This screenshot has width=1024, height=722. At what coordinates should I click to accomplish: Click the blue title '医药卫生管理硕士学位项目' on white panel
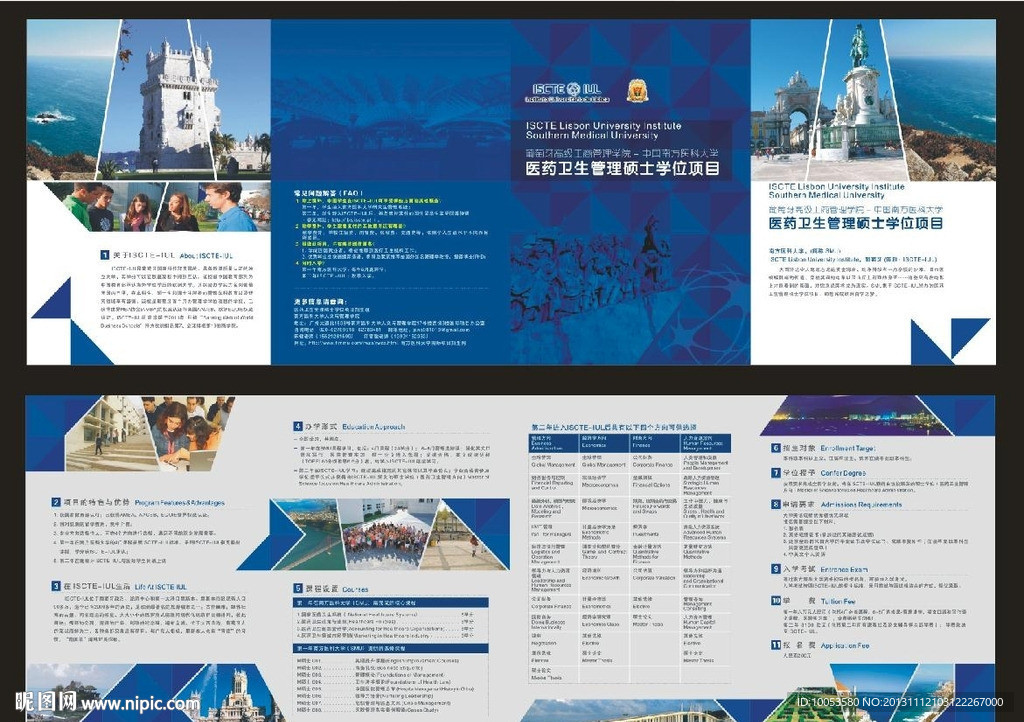point(856,223)
